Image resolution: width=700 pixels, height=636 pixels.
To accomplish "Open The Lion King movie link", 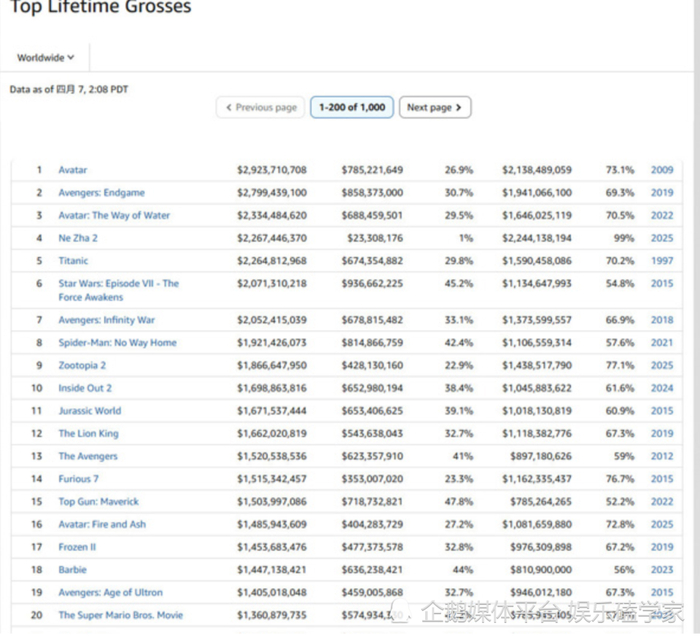I will pyautogui.click(x=88, y=434).
